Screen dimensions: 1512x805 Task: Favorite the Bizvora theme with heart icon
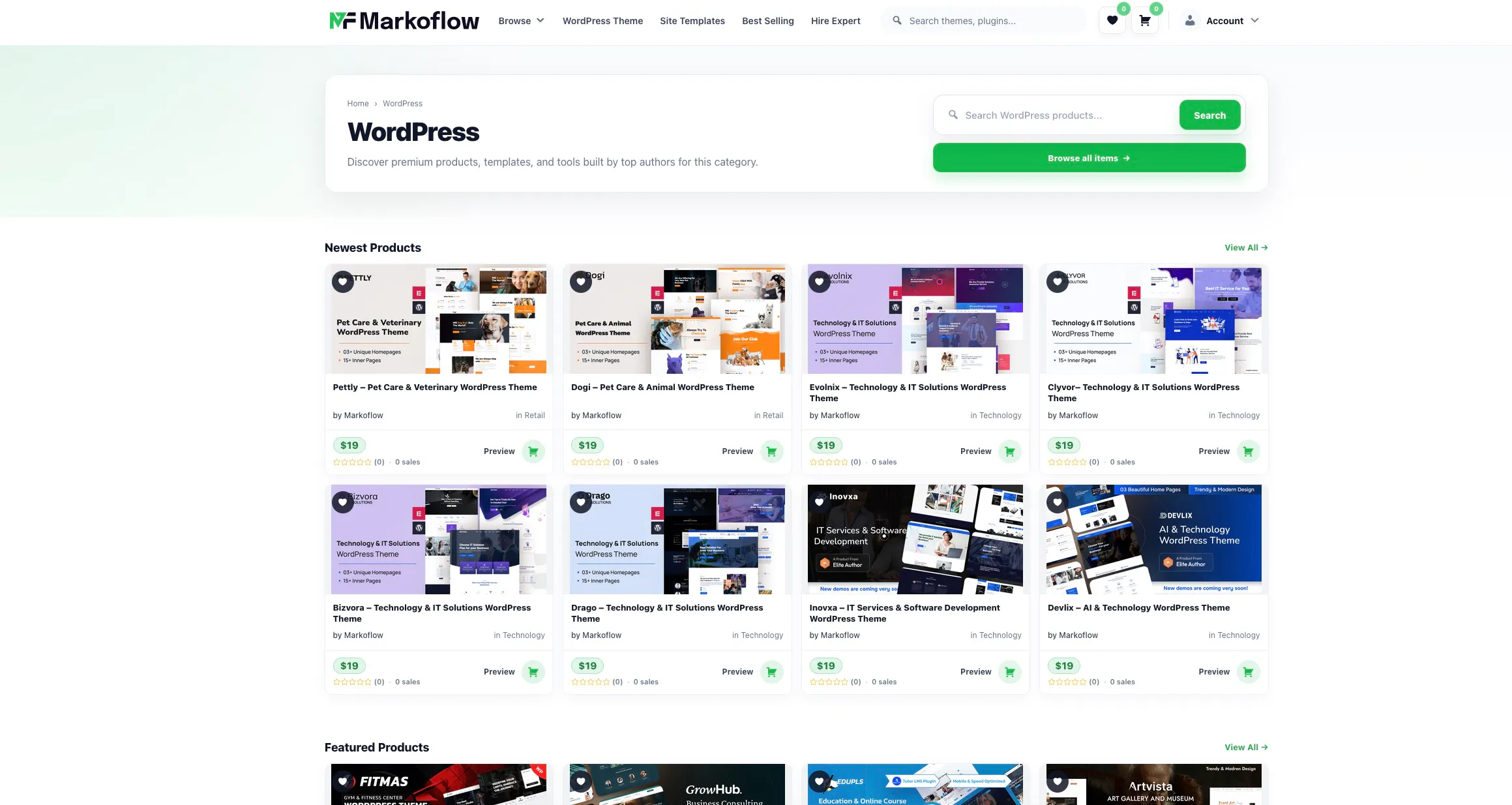click(x=343, y=502)
